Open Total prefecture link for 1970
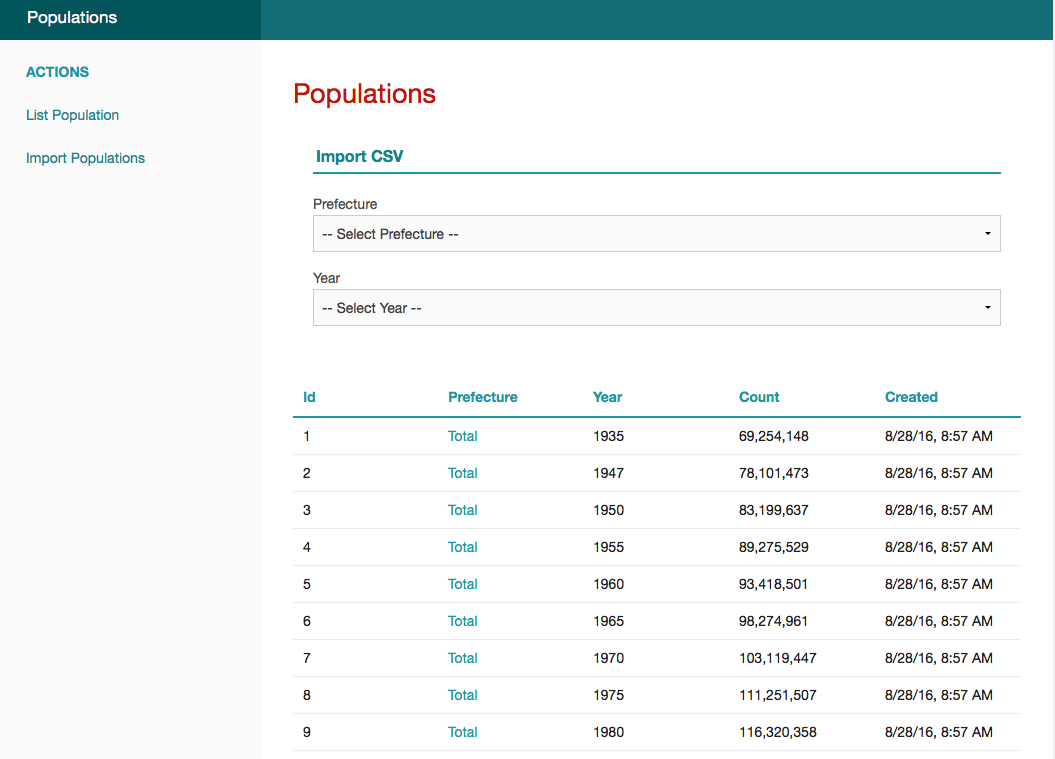This screenshot has width=1055, height=759. click(x=463, y=658)
